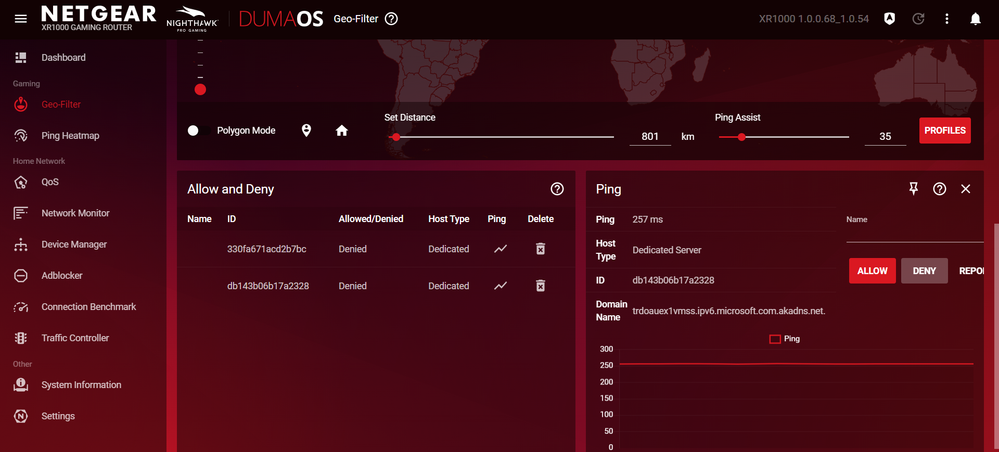
Task: Click the Geo-Filter help question icon in header
Action: [x=392, y=19]
